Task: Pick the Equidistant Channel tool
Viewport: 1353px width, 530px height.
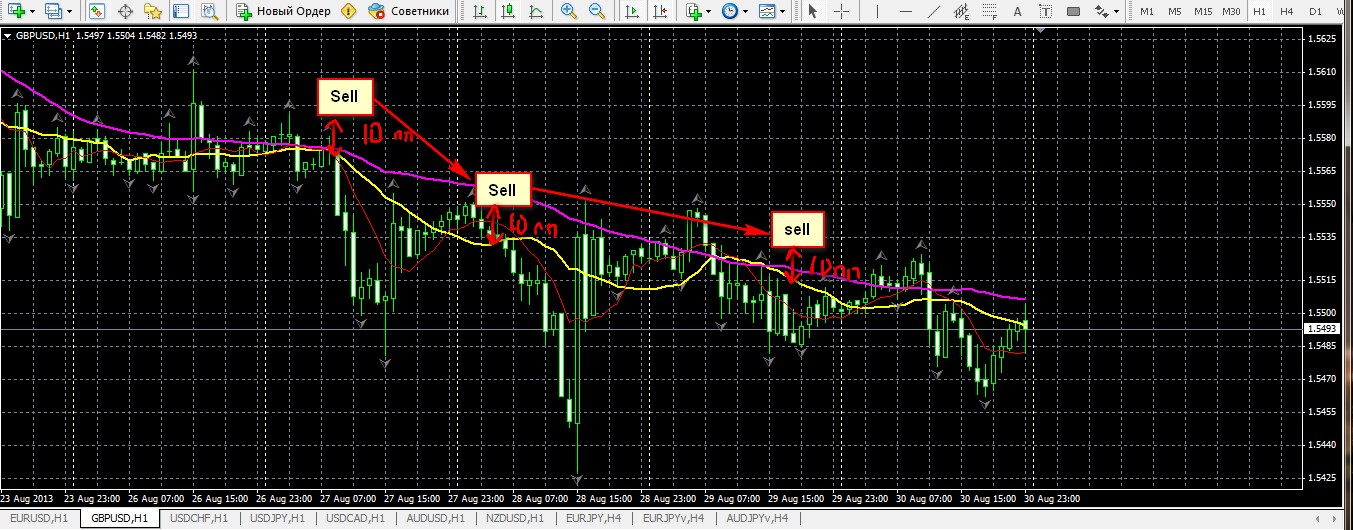Action: pyautogui.click(x=959, y=12)
